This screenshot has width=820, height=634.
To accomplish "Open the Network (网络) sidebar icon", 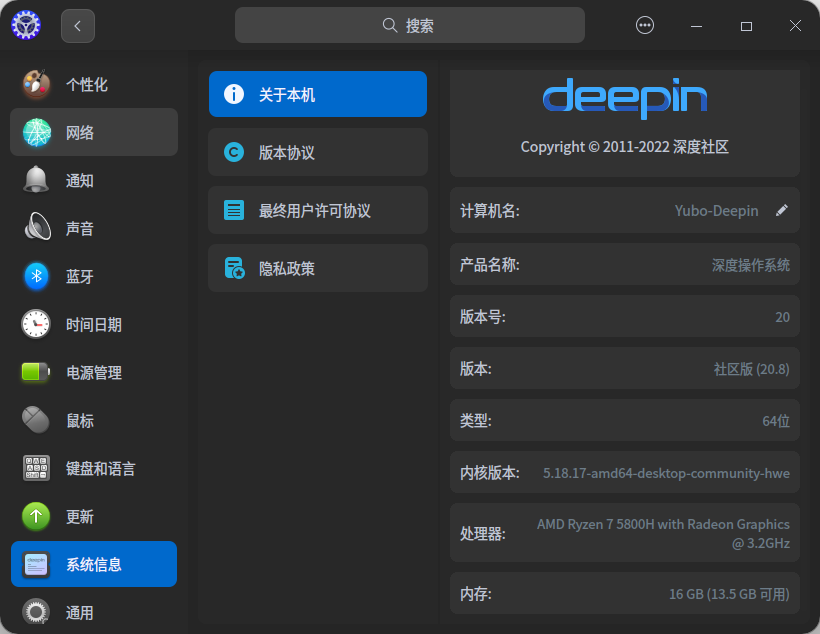I will (37, 133).
